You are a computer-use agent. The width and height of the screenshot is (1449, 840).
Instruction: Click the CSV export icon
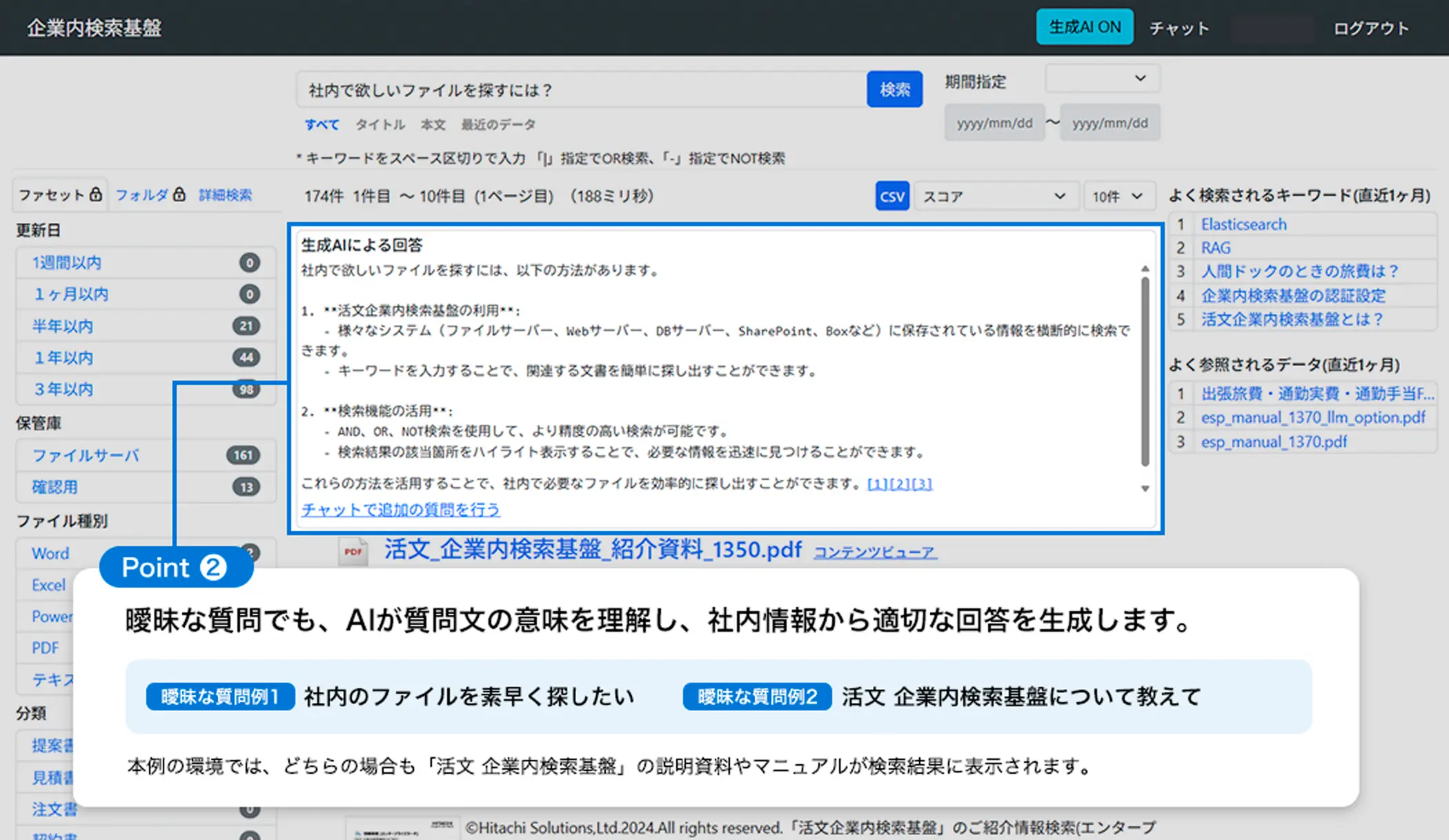[x=891, y=197]
